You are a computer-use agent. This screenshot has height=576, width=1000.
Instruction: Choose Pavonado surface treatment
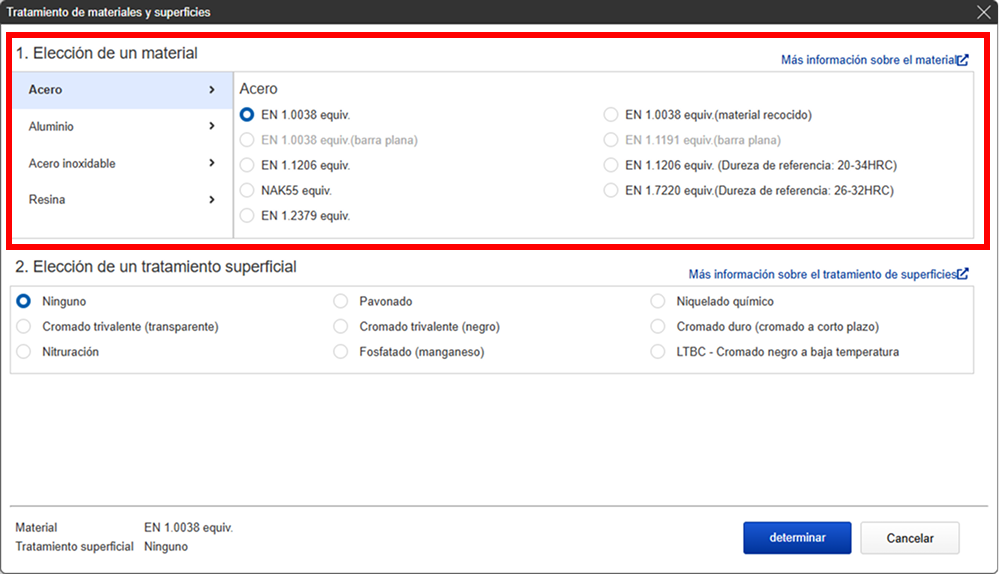click(x=341, y=301)
